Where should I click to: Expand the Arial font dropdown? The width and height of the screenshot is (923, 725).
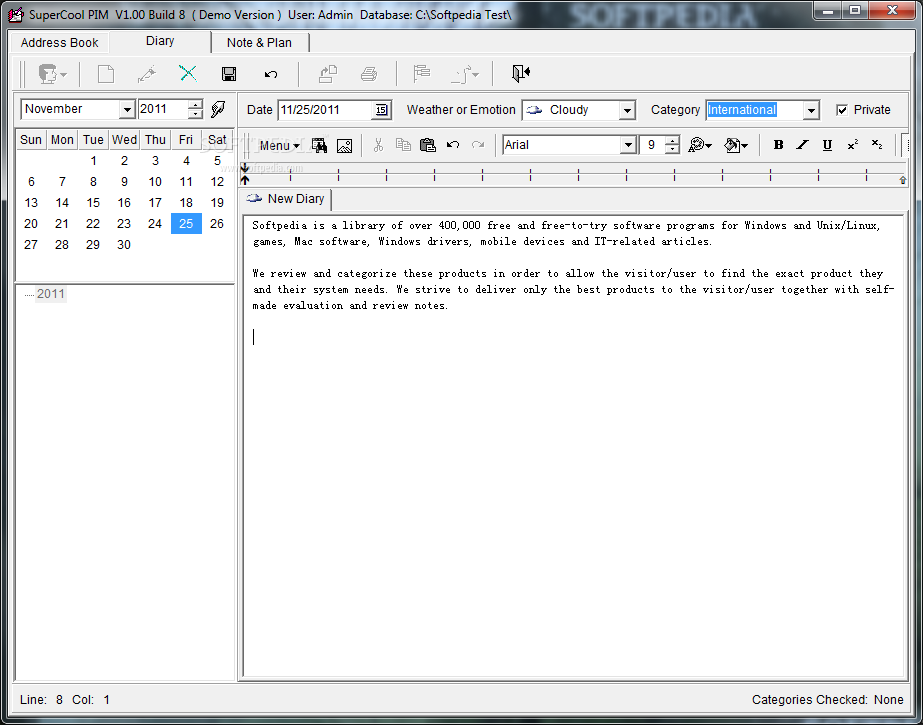628,145
